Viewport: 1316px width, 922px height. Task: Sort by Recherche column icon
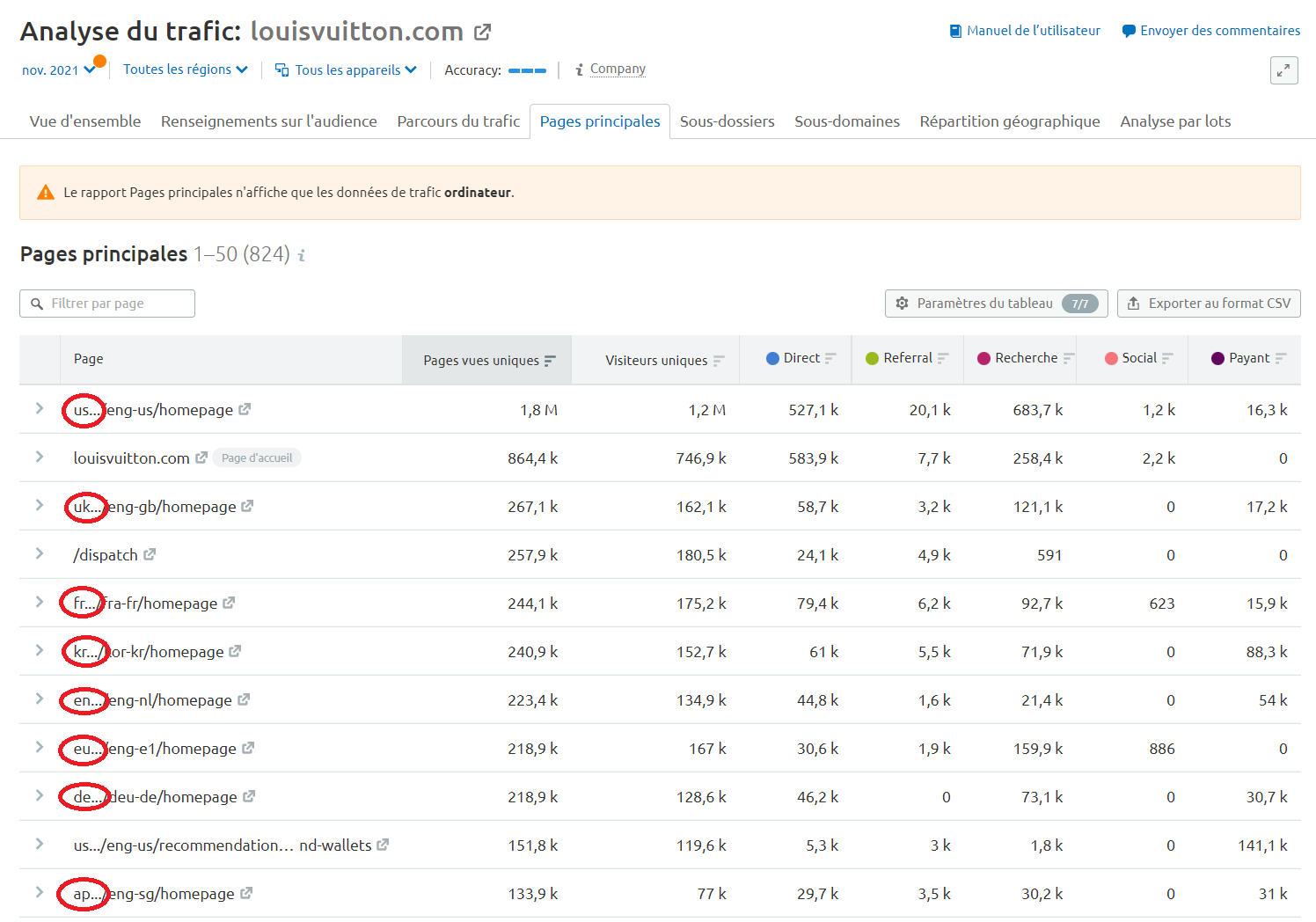(1068, 358)
